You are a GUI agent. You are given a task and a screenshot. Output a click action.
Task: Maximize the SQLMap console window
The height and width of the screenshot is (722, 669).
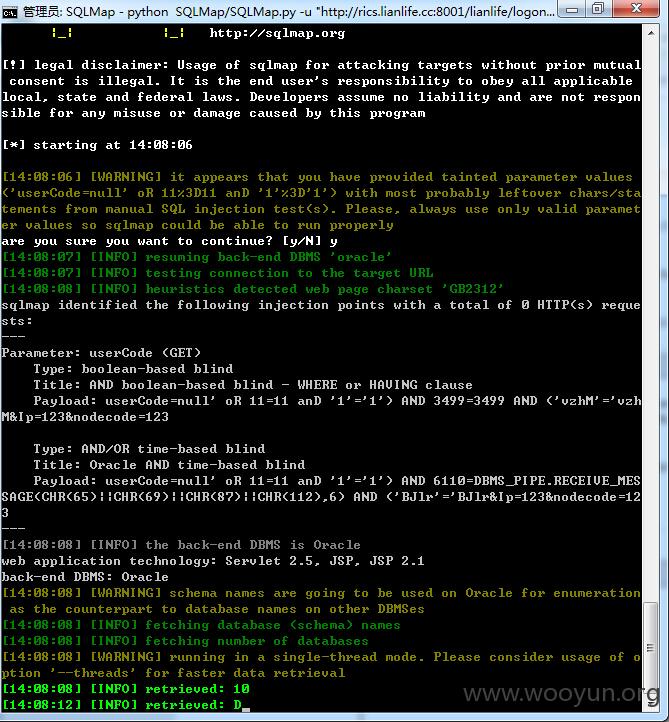598,9
